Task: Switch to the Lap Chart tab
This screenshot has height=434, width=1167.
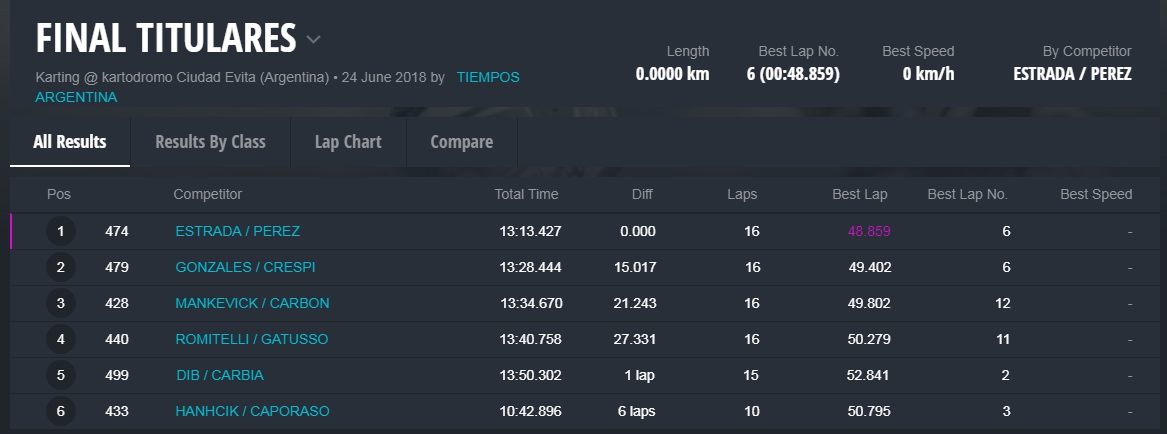Action: click(x=348, y=142)
